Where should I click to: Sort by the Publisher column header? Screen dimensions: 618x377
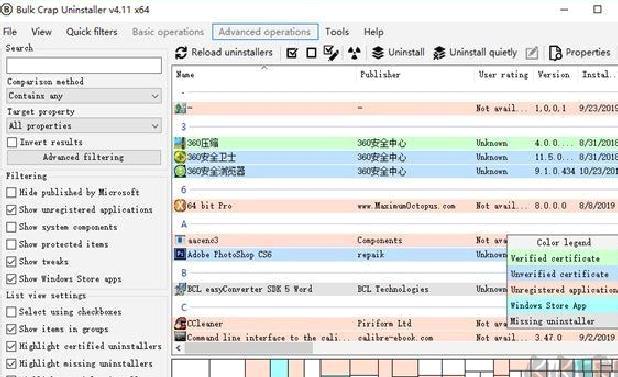380,74
